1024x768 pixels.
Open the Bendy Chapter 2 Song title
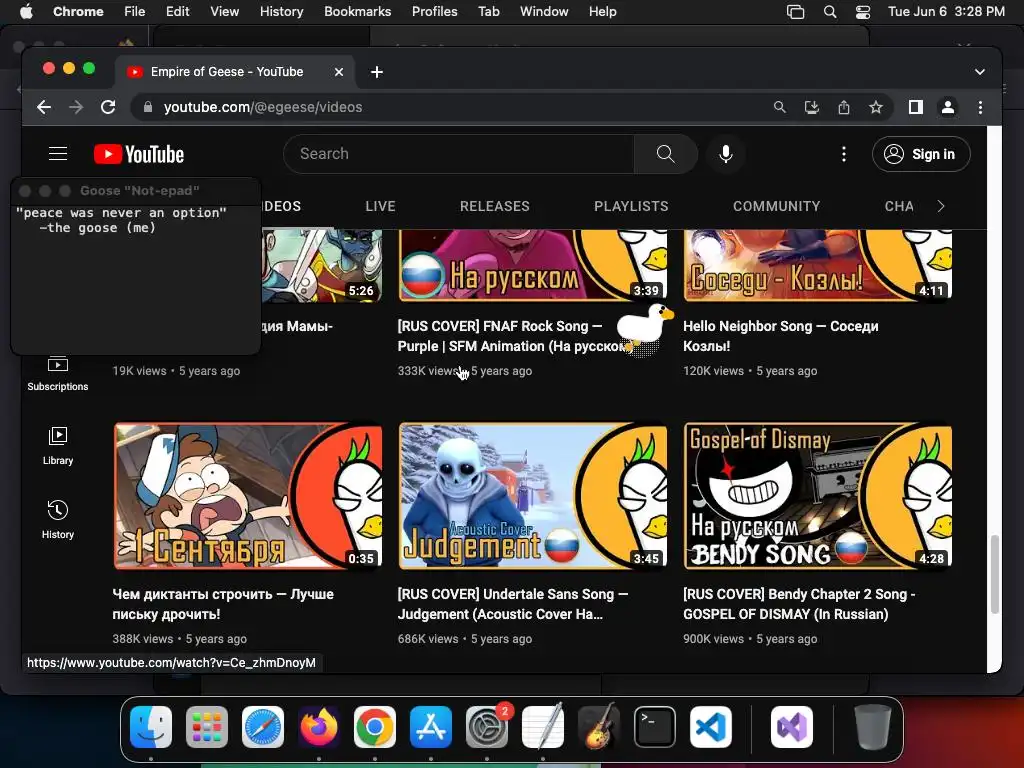tap(799, 604)
